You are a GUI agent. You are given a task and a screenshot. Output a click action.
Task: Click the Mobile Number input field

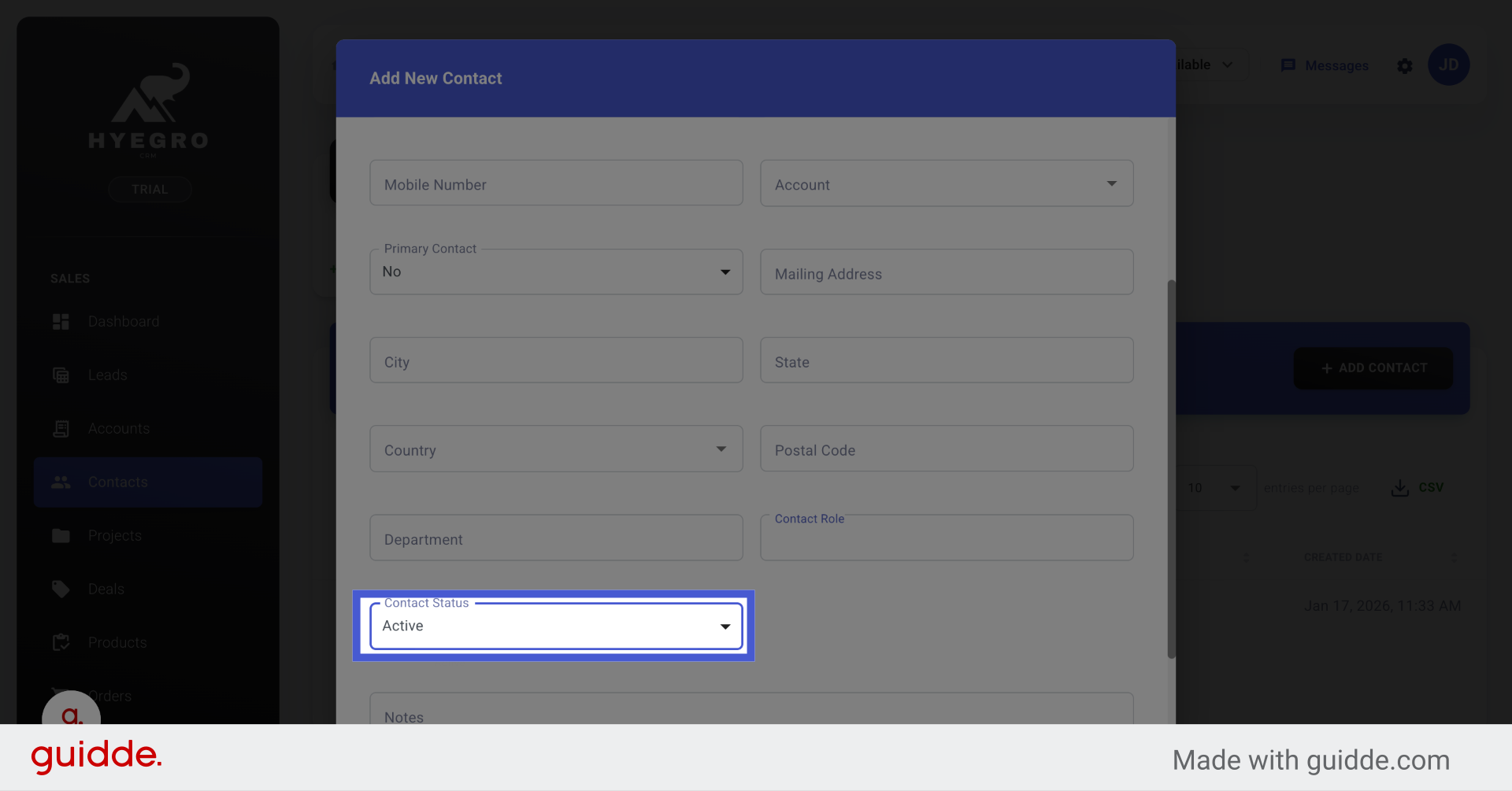click(x=556, y=183)
